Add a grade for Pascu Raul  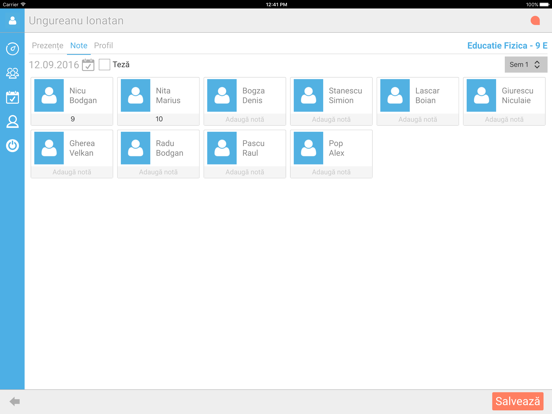pyautogui.click(x=245, y=172)
